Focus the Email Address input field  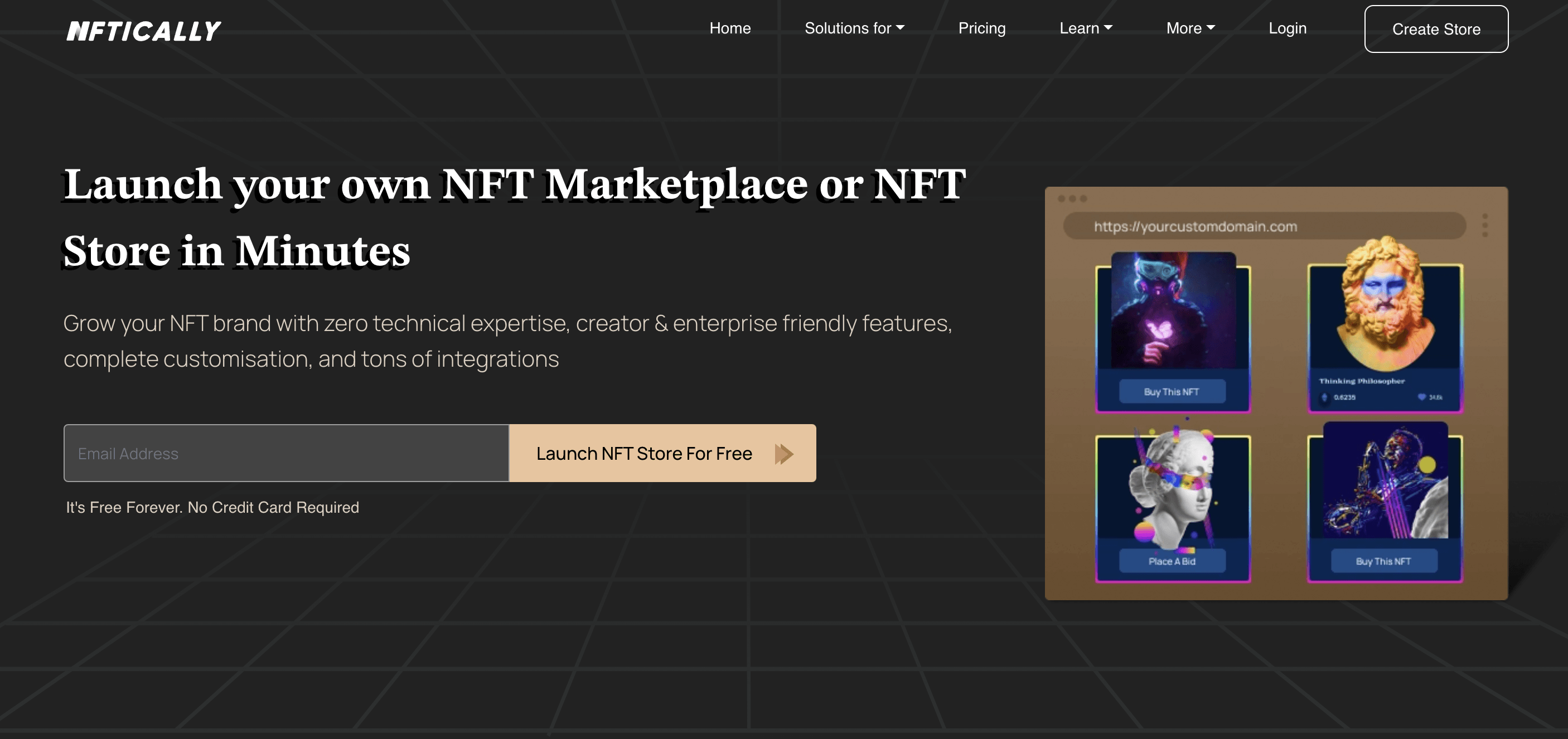coord(286,454)
